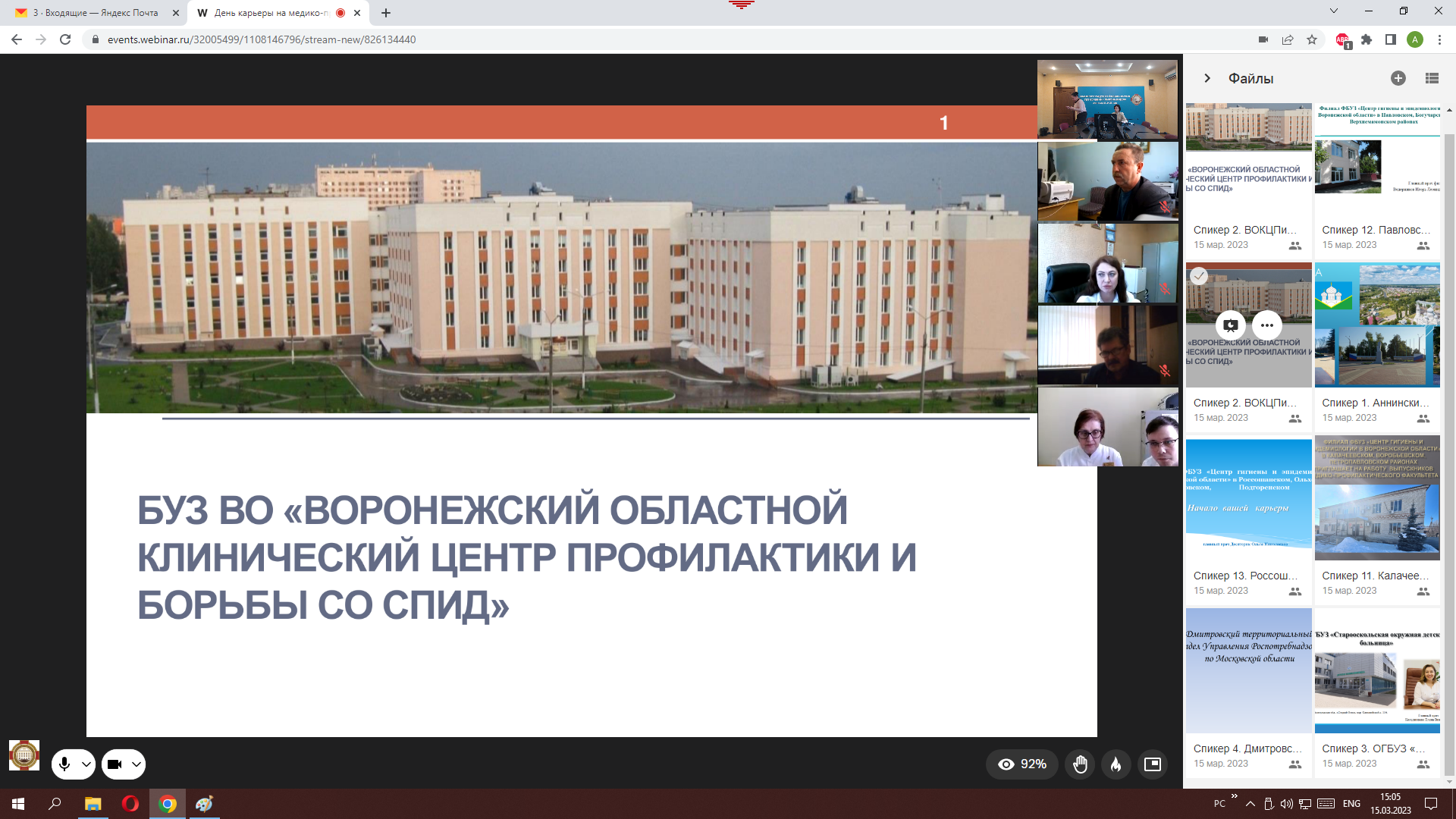This screenshot has width=1456, height=819.
Task: Open a new browser tab
Action: pyautogui.click(x=386, y=13)
